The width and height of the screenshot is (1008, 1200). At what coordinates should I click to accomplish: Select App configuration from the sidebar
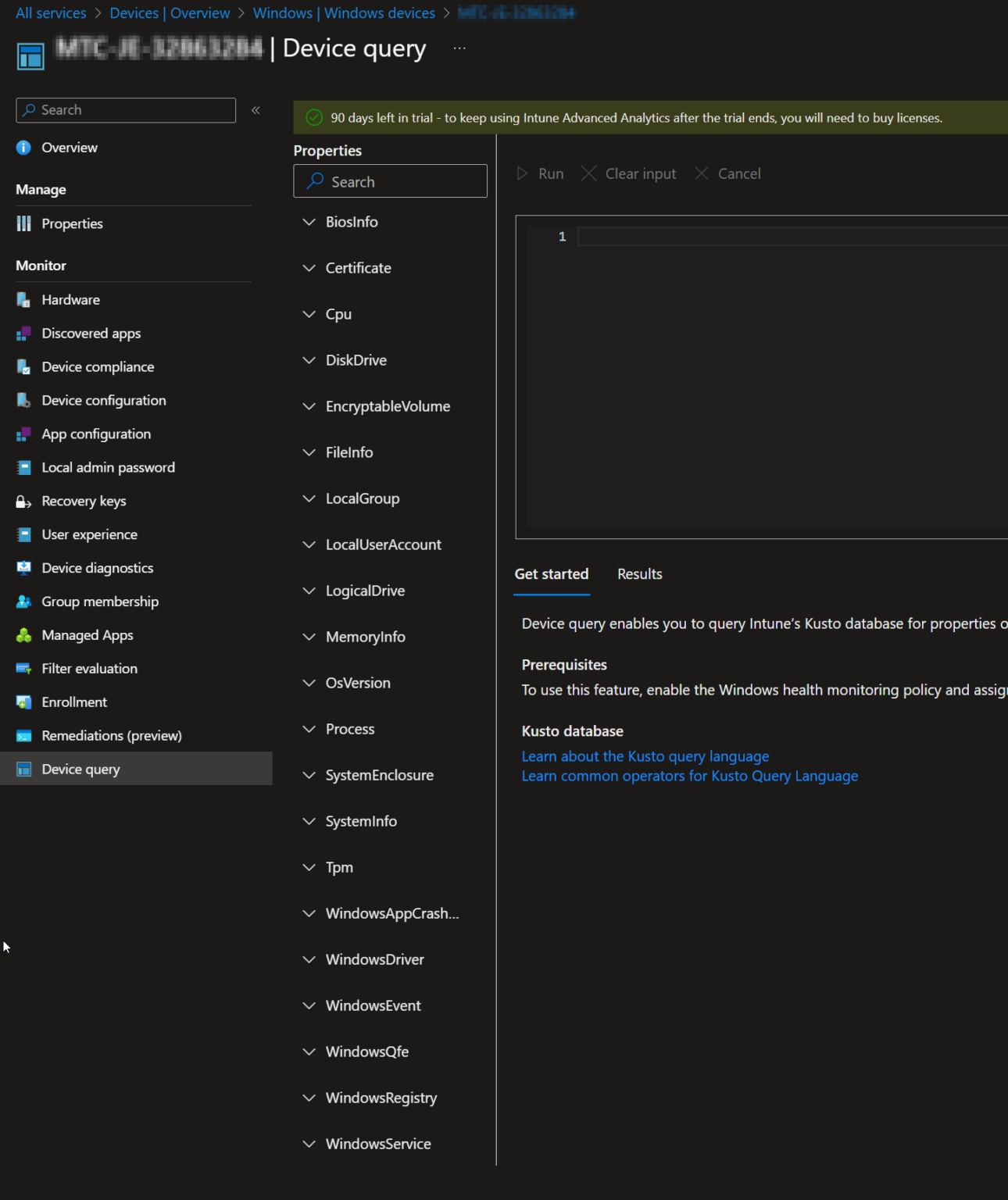96,434
